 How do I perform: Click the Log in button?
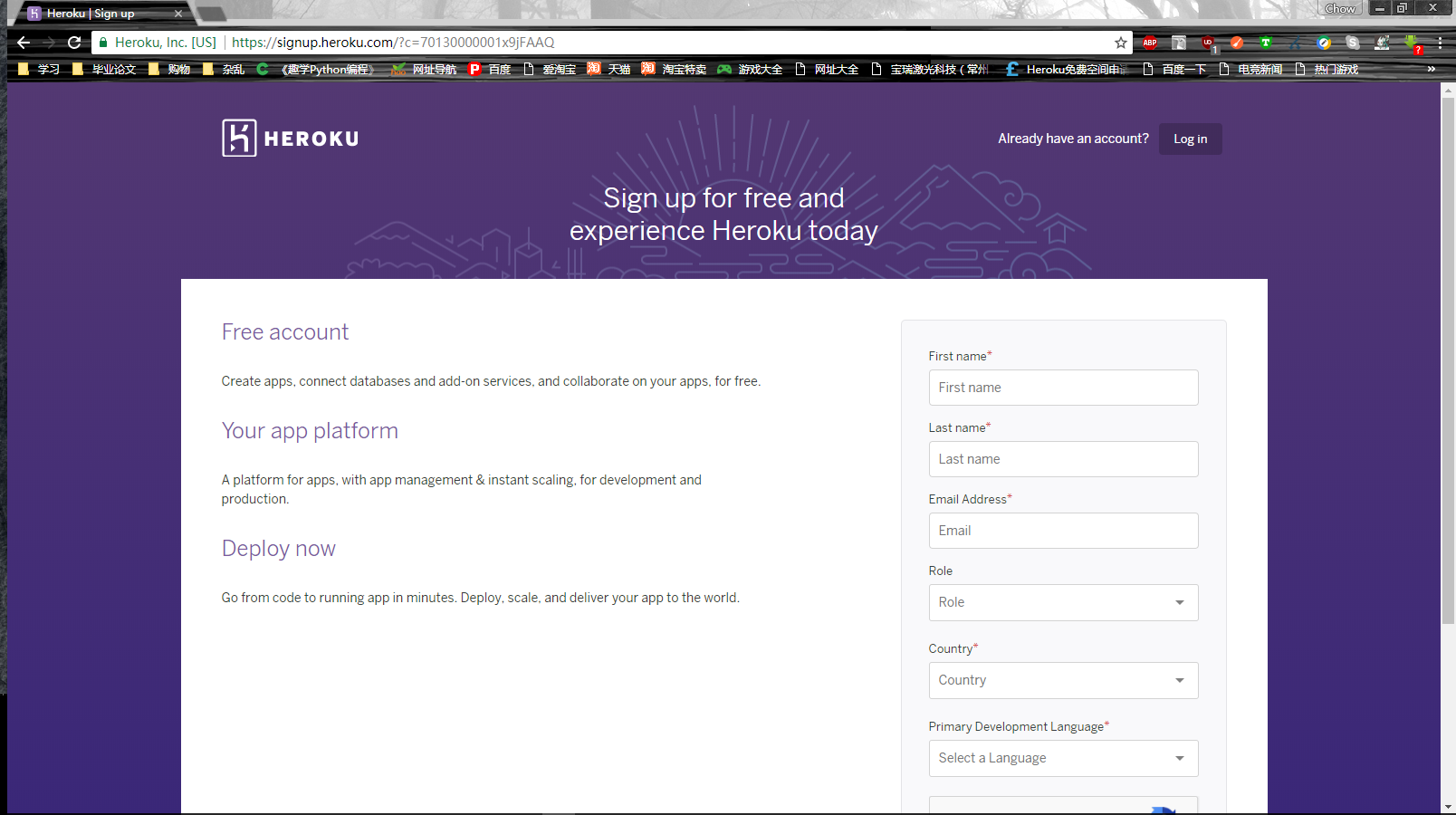coord(1190,139)
